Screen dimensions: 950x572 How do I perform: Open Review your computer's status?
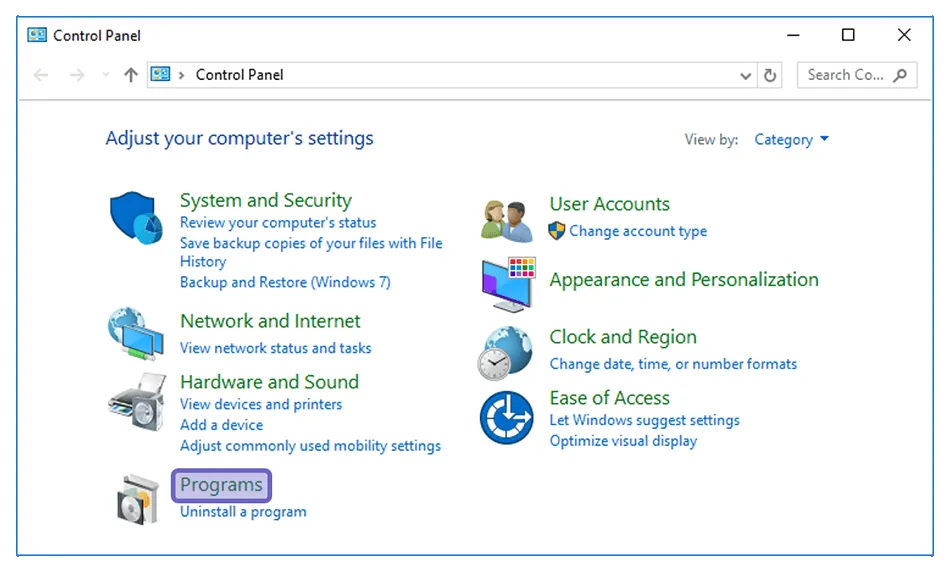click(x=277, y=222)
